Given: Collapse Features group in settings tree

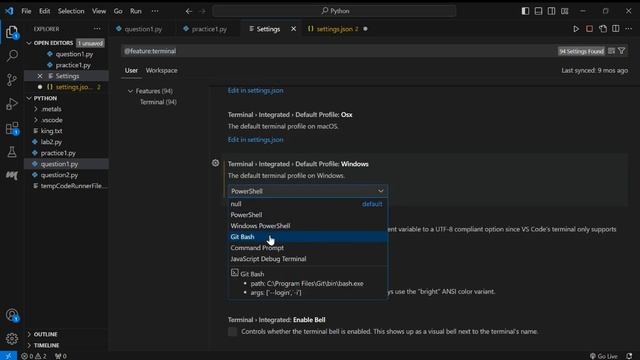Looking at the screenshot, I should pyautogui.click(x=130, y=91).
